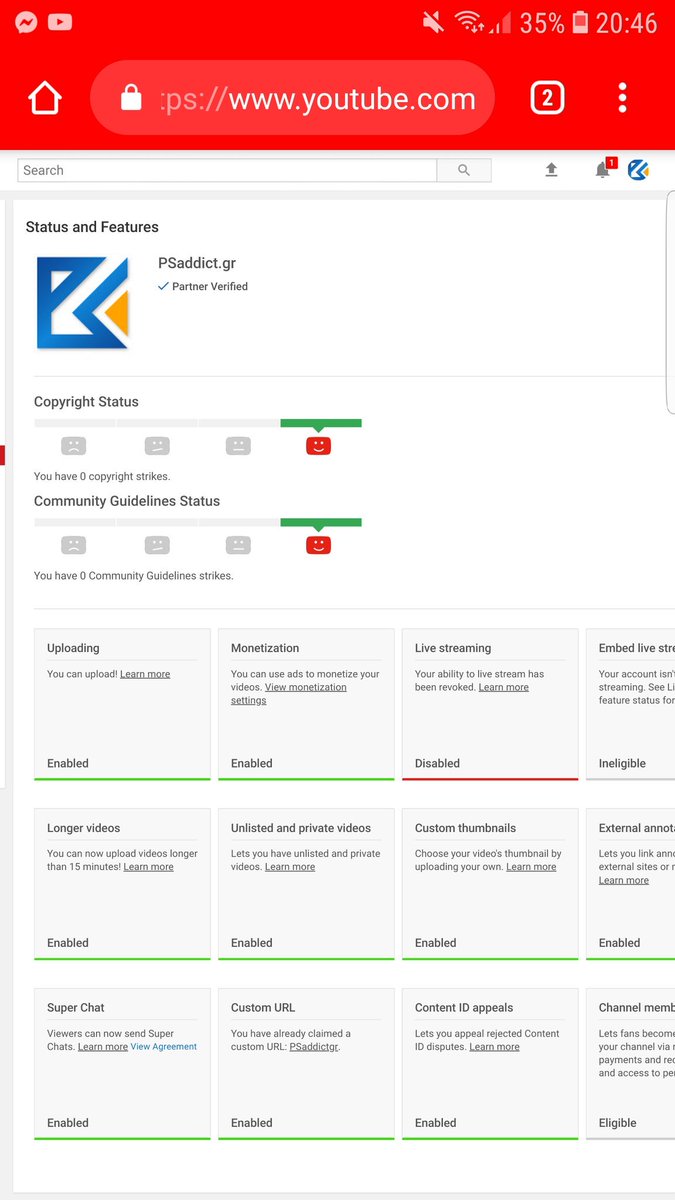Click the Eligible status in Channel memberships

(x=617, y=1123)
